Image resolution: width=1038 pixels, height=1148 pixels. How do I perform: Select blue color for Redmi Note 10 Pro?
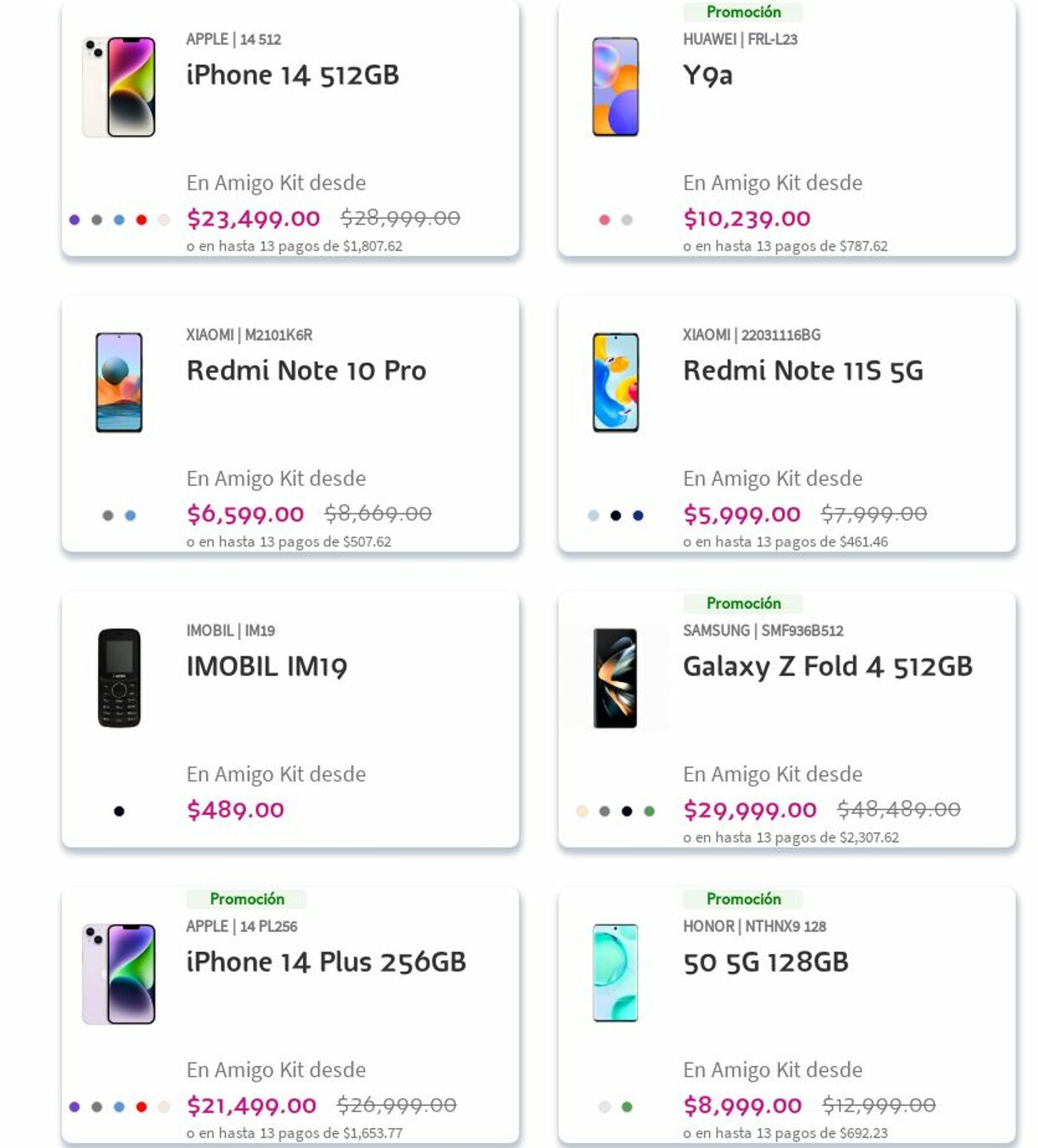pyautogui.click(x=130, y=516)
